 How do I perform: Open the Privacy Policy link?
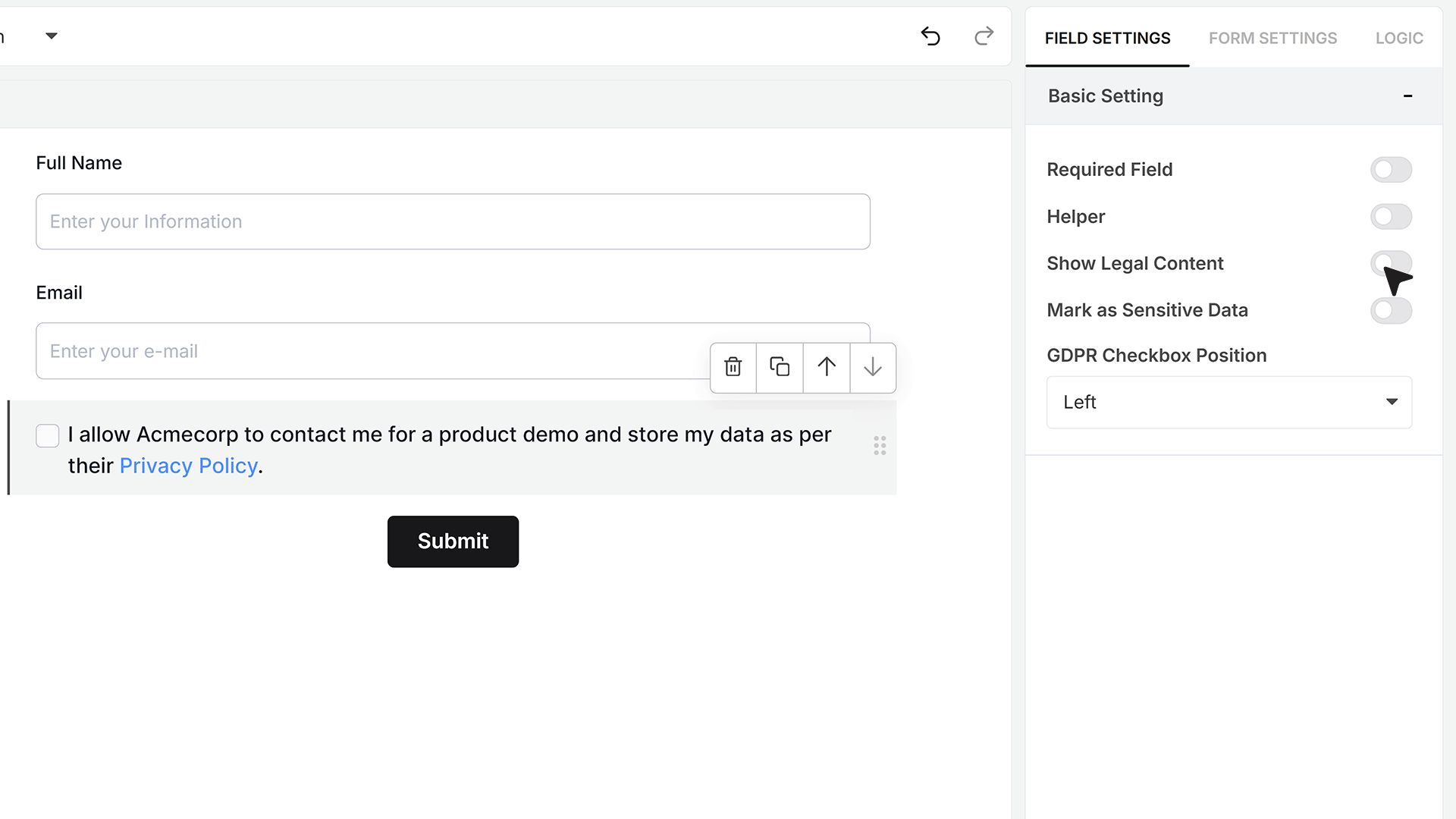point(189,466)
